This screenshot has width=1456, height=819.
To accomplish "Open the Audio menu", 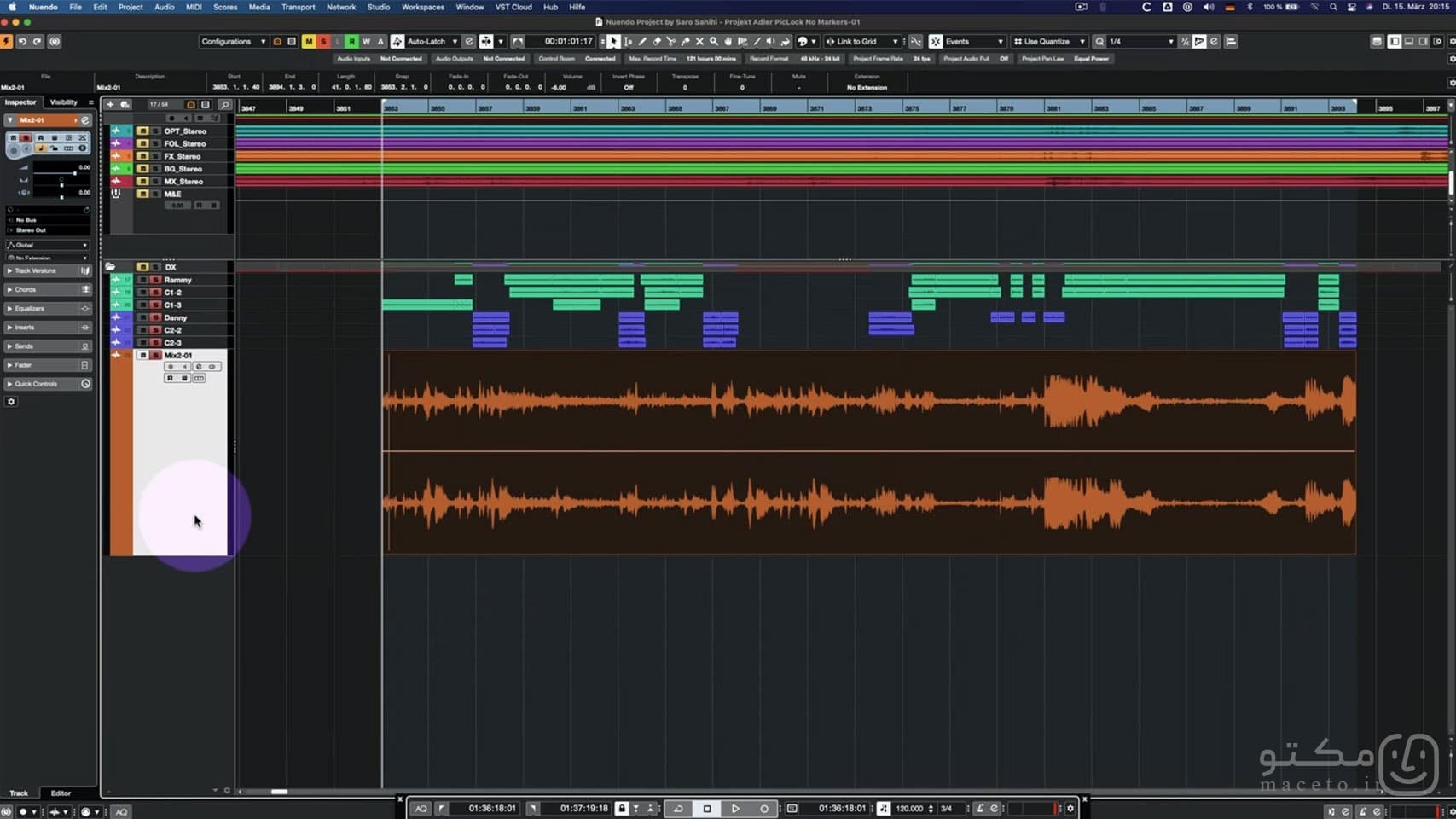I will click(x=164, y=7).
